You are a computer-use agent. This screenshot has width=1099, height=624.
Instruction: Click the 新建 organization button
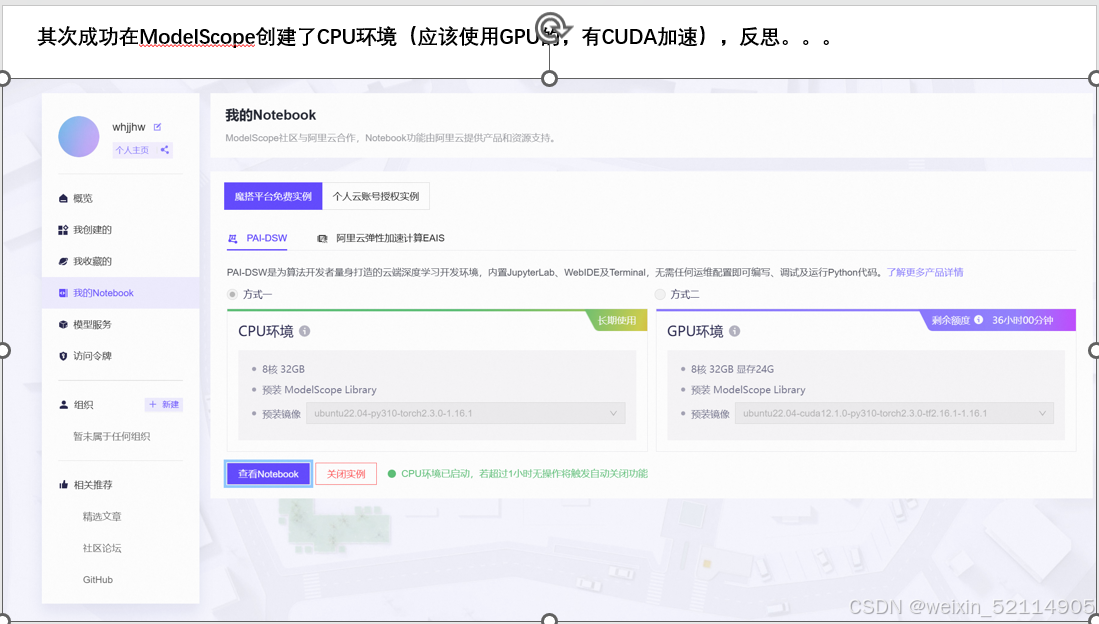point(164,405)
